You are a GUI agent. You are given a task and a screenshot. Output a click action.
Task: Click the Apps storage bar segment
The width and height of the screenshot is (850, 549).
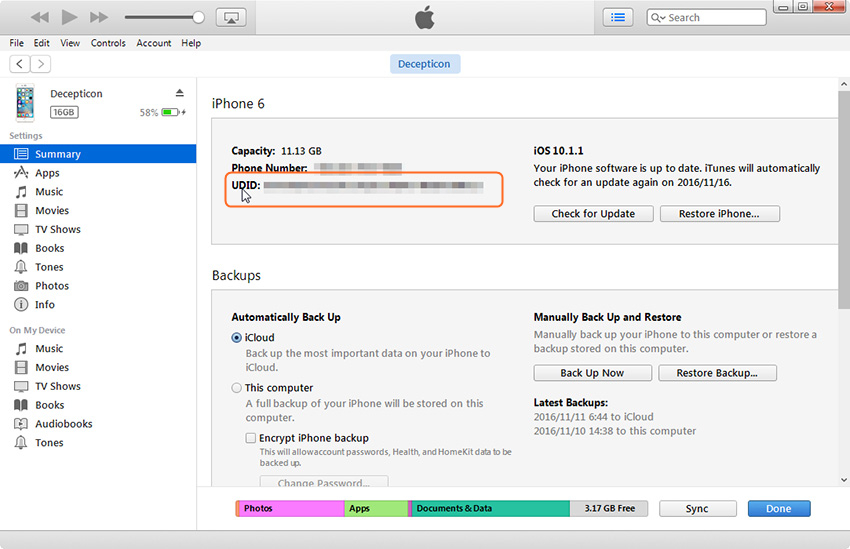point(376,508)
